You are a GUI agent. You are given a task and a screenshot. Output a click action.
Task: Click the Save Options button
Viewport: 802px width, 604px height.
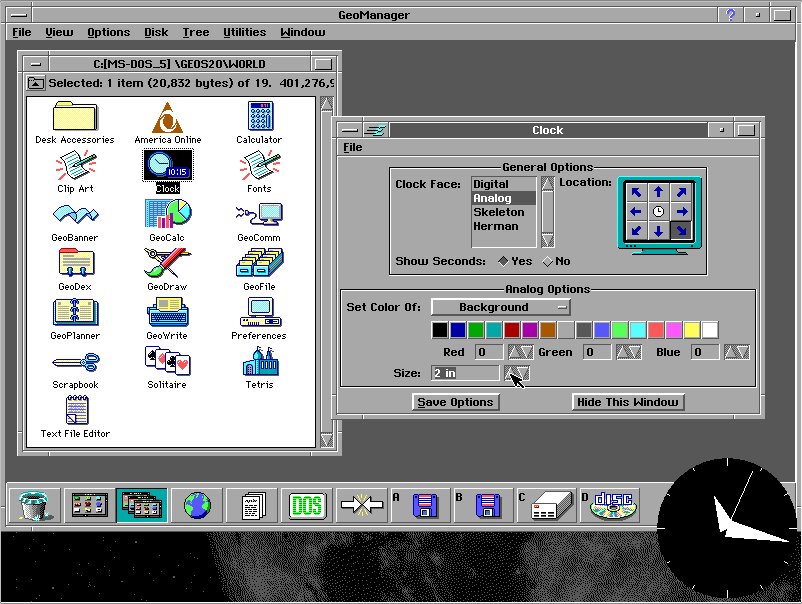(455, 402)
